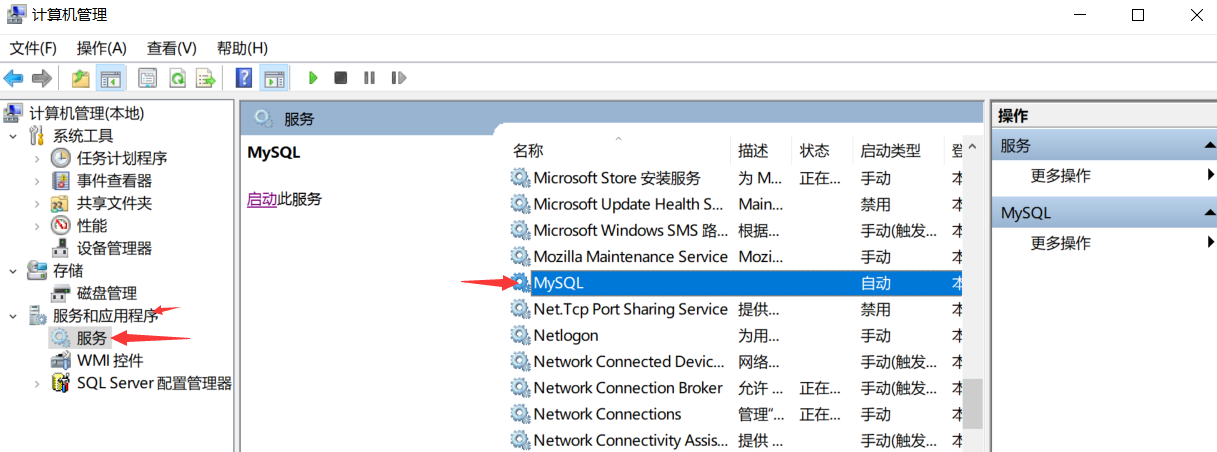Viewport: 1217px width, 452px height.
Task: Sort services by the 启动类型 column header
Action: 890,151
